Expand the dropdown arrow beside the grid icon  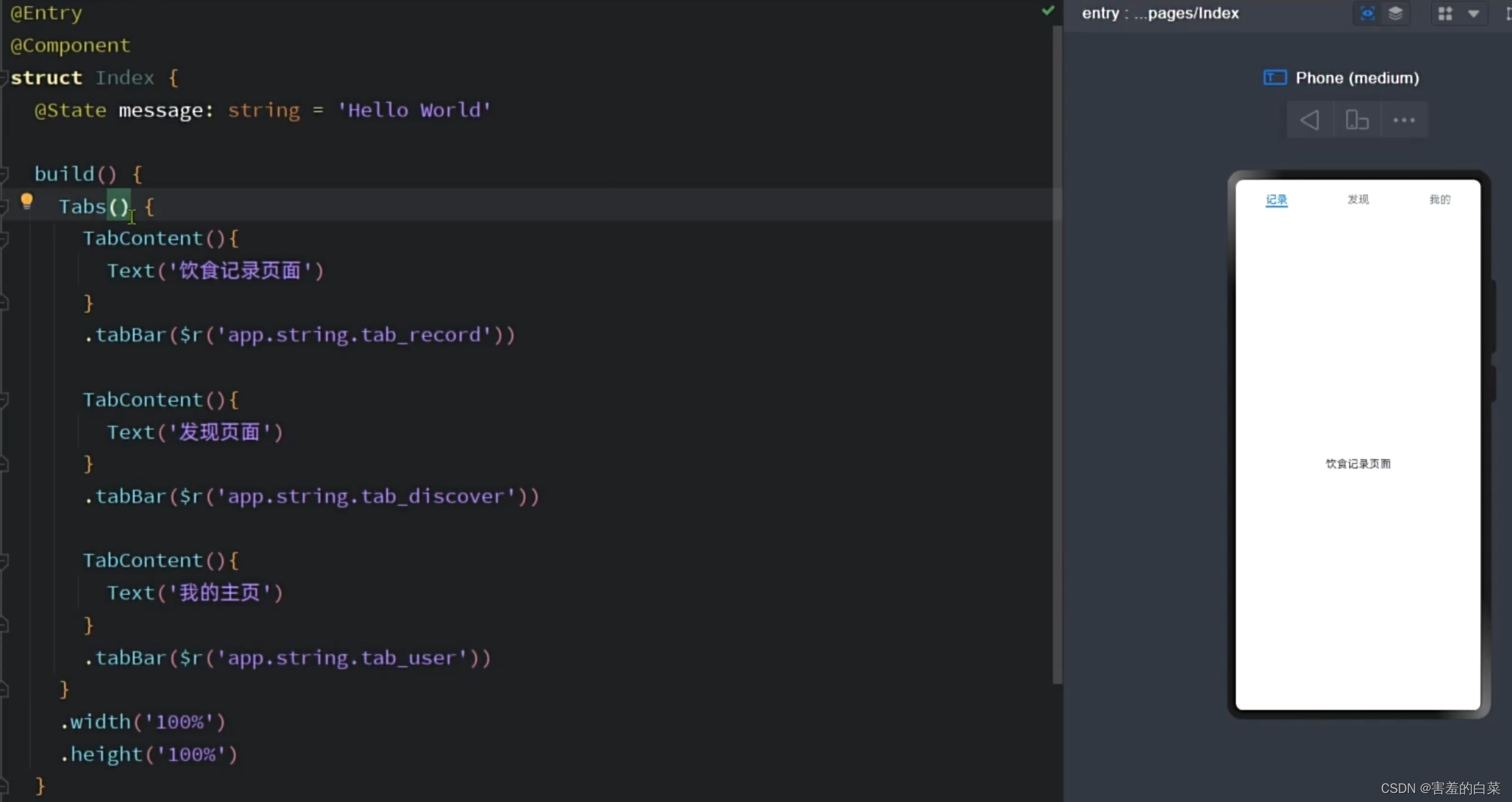1473,13
